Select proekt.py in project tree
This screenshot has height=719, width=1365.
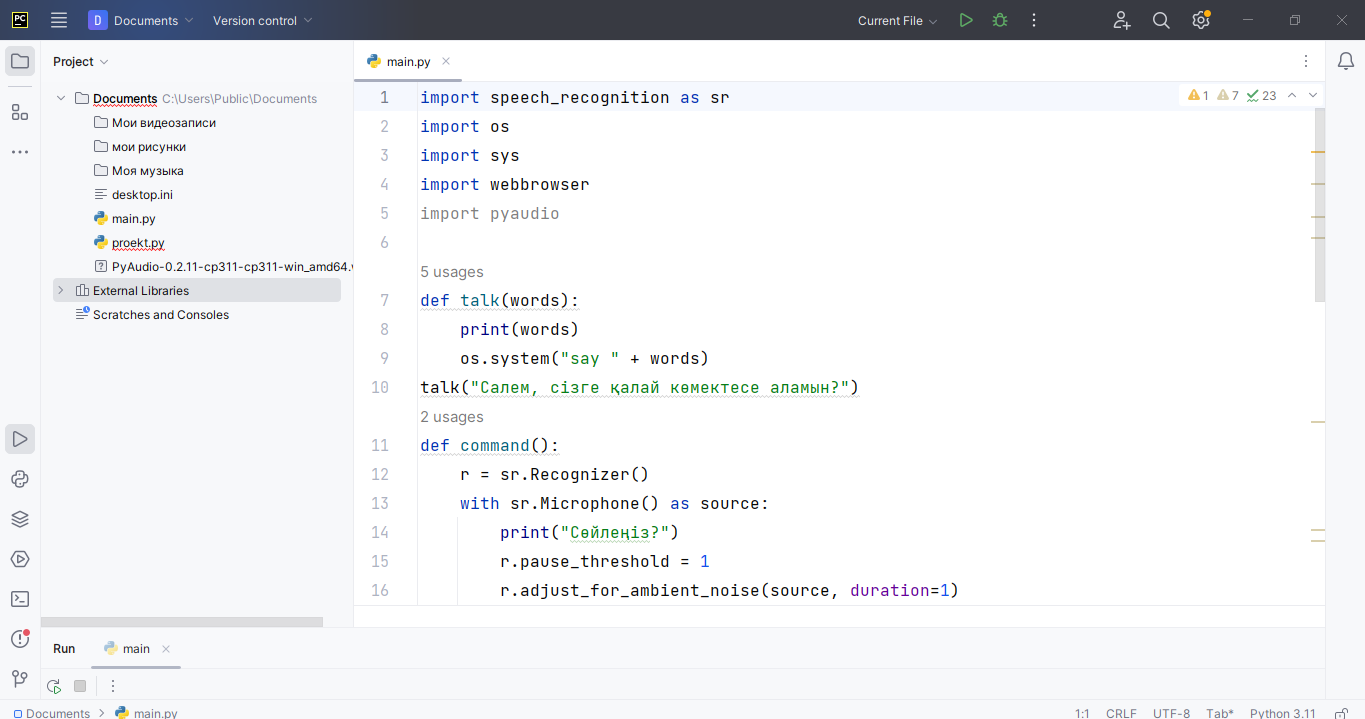[x=138, y=243]
